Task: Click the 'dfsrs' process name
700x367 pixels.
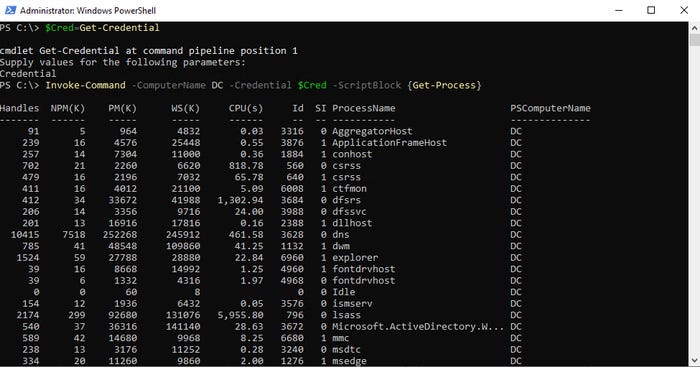Action: coord(346,200)
